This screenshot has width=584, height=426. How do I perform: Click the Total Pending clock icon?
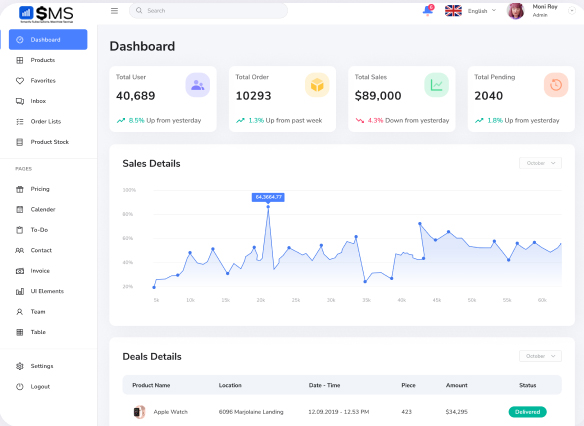[556, 85]
